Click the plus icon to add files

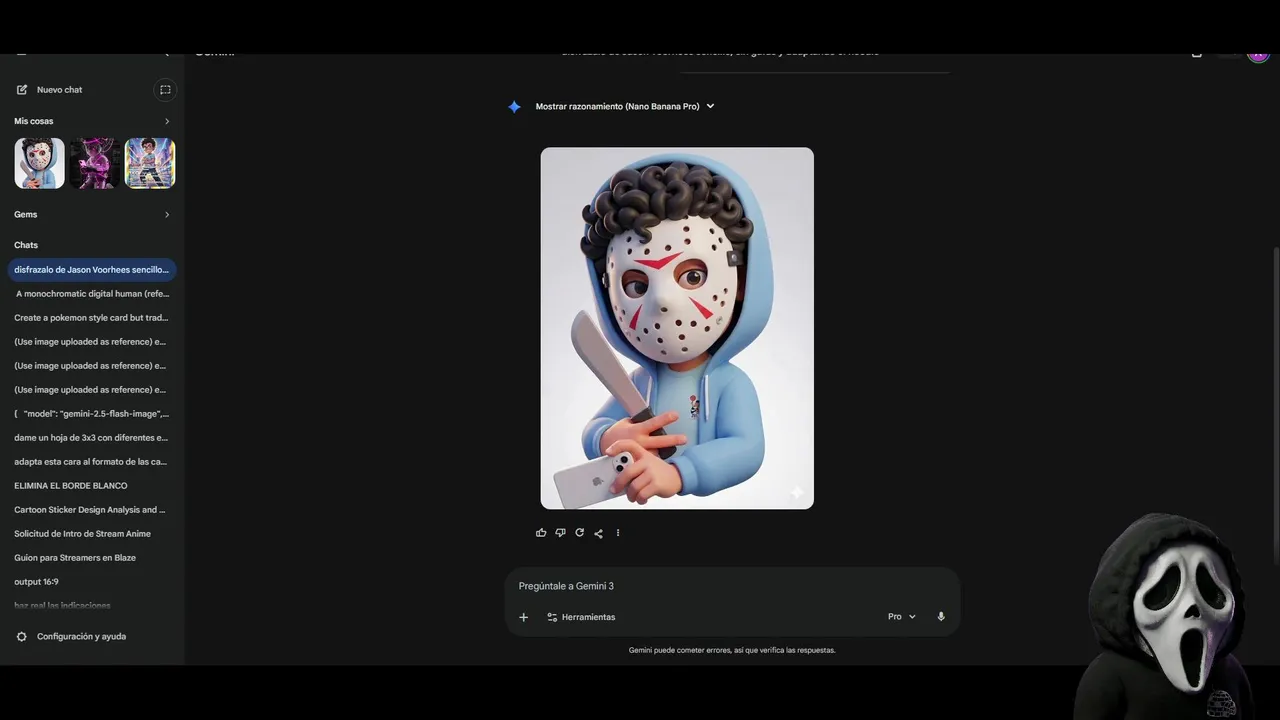point(523,617)
